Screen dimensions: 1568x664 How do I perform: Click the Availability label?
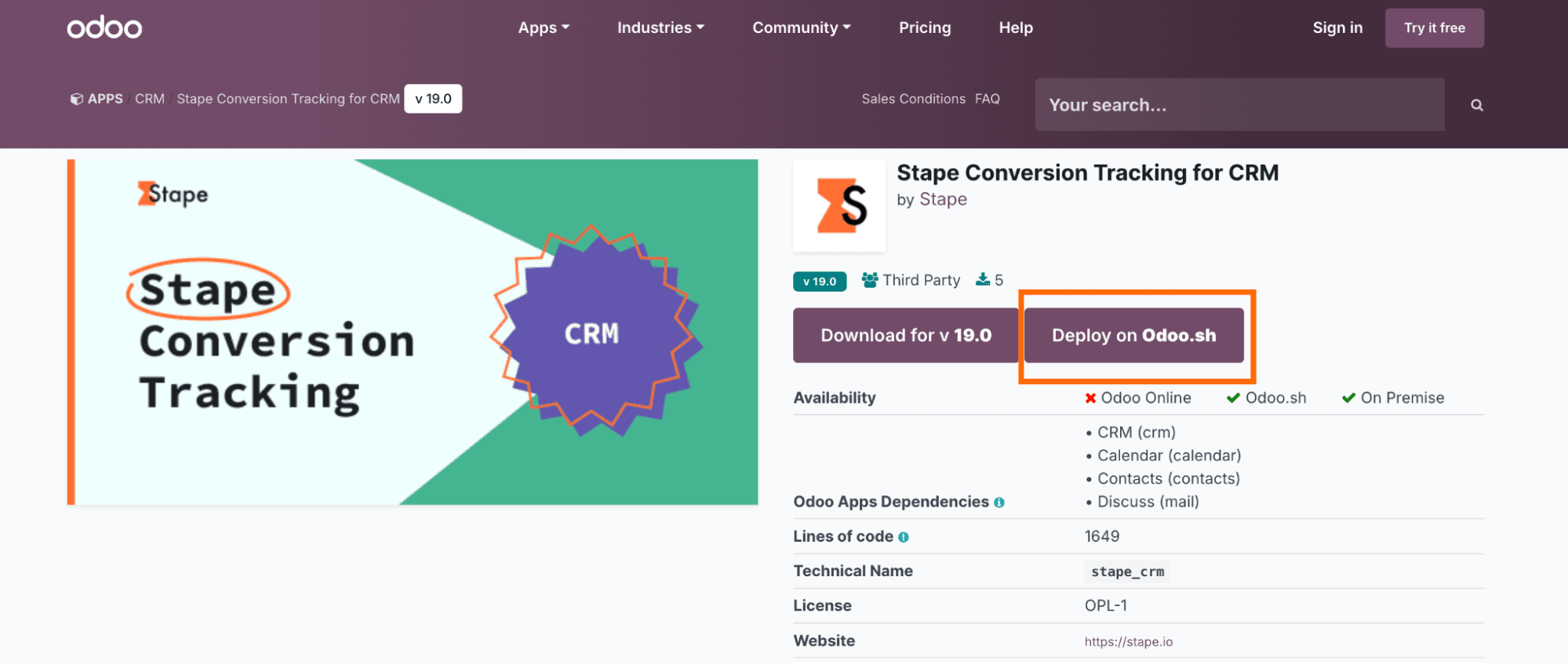pos(834,397)
